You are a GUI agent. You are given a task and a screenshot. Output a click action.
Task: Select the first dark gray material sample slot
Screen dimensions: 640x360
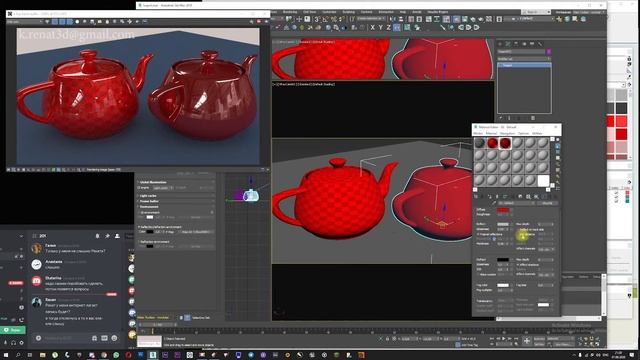480,143
